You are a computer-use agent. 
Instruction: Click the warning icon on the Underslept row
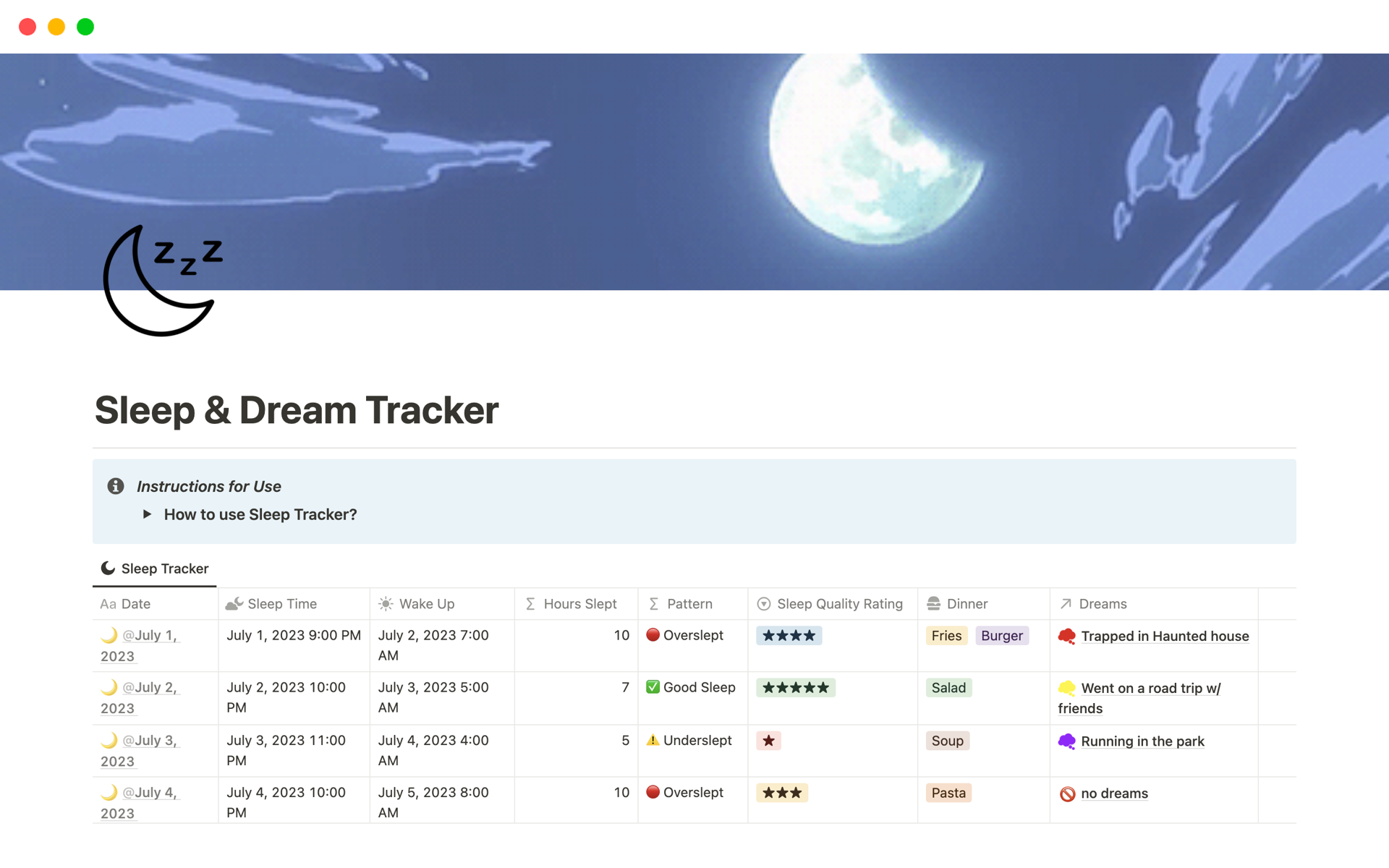(653, 740)
